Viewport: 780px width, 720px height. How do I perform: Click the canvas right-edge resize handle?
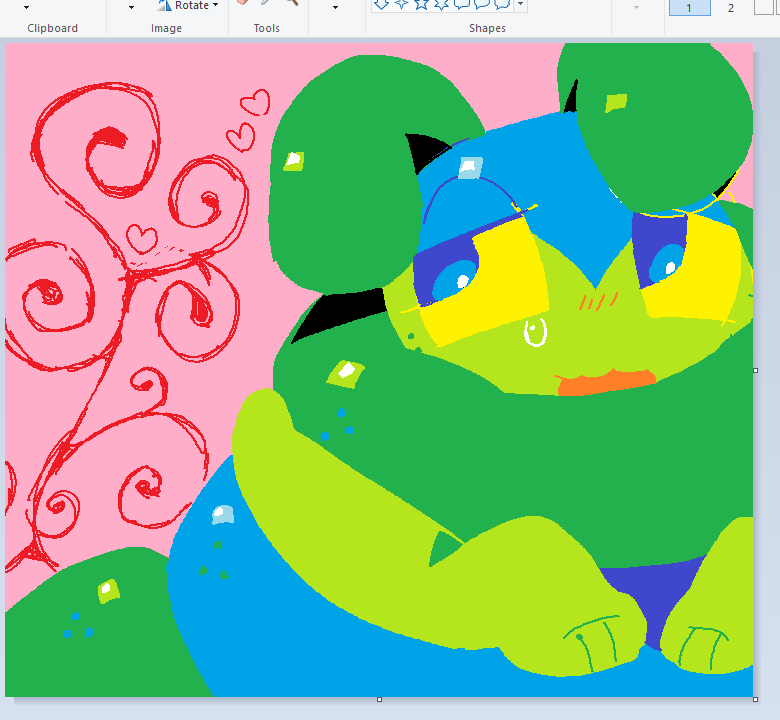pyautogui.click(x=756, y=370)
